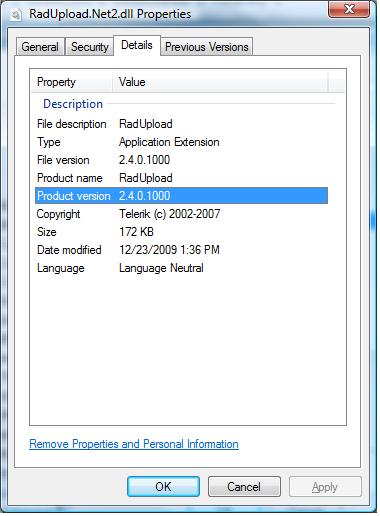The image size is (380, 516).
Task: Select the Size row
Action: point(181,232)
